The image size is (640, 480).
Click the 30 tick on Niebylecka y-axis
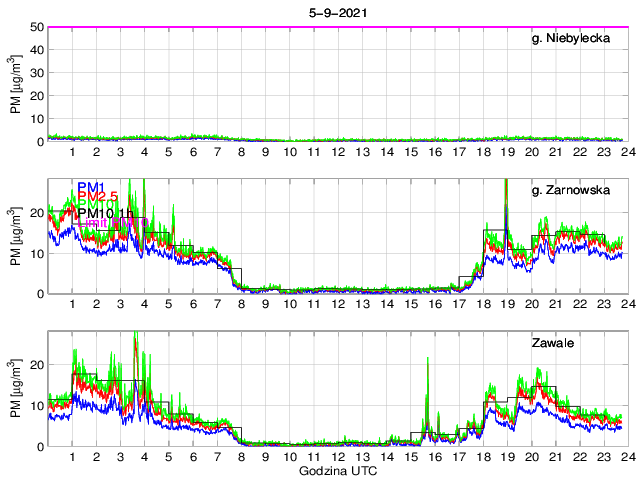tap(37, 73)
